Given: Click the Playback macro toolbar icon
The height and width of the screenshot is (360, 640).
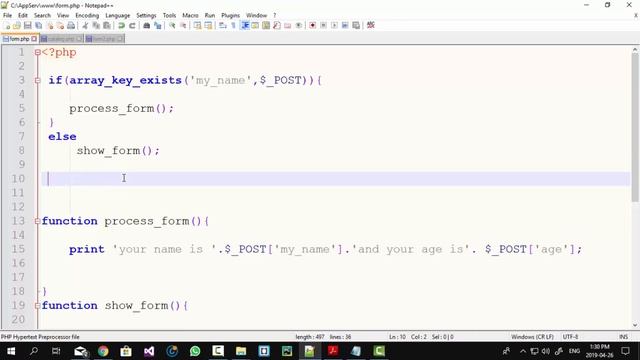Looking at the screenshot, I should coord(334,25).
